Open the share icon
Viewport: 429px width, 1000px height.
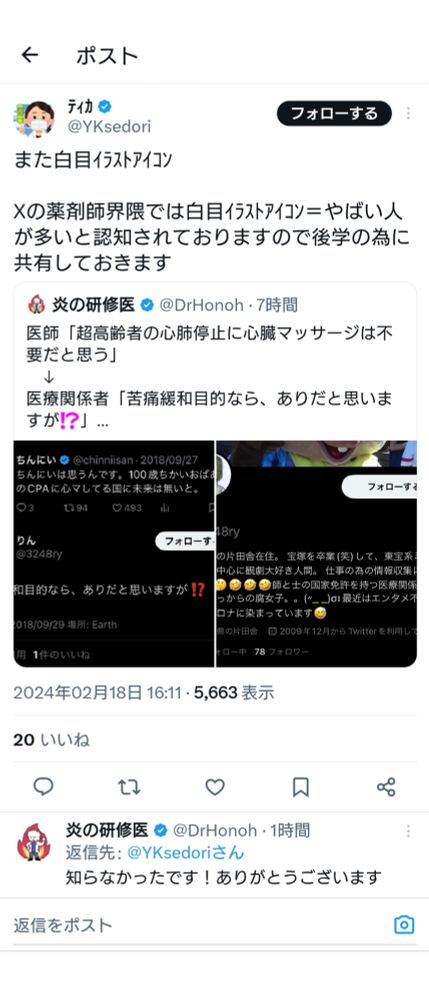pos(386,786)
